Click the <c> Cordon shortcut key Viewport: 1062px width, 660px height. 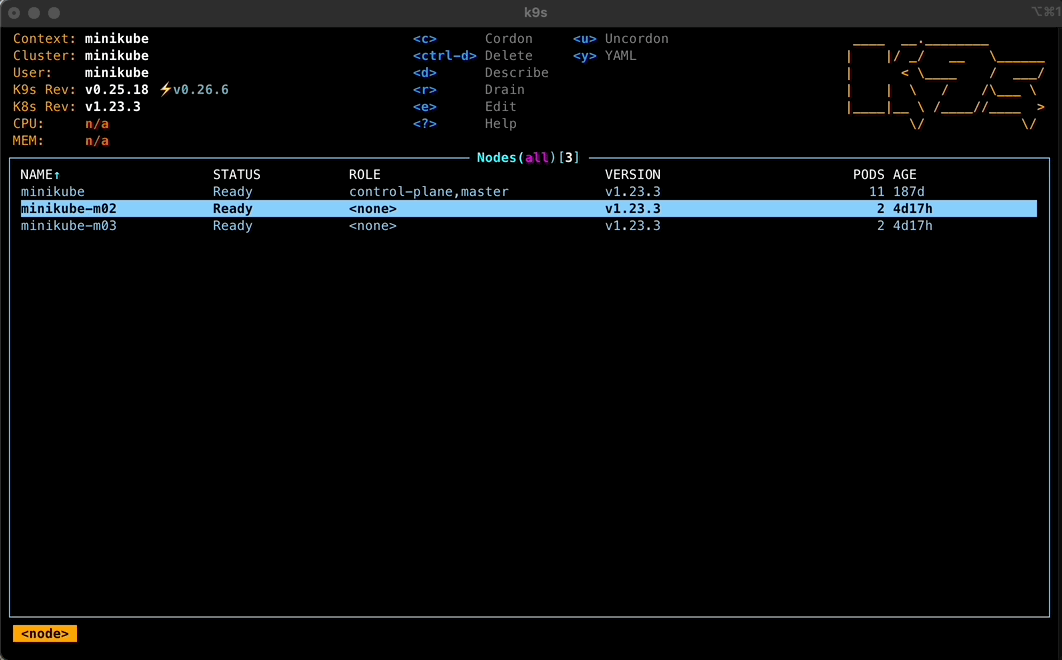click(x=425, y=39)
